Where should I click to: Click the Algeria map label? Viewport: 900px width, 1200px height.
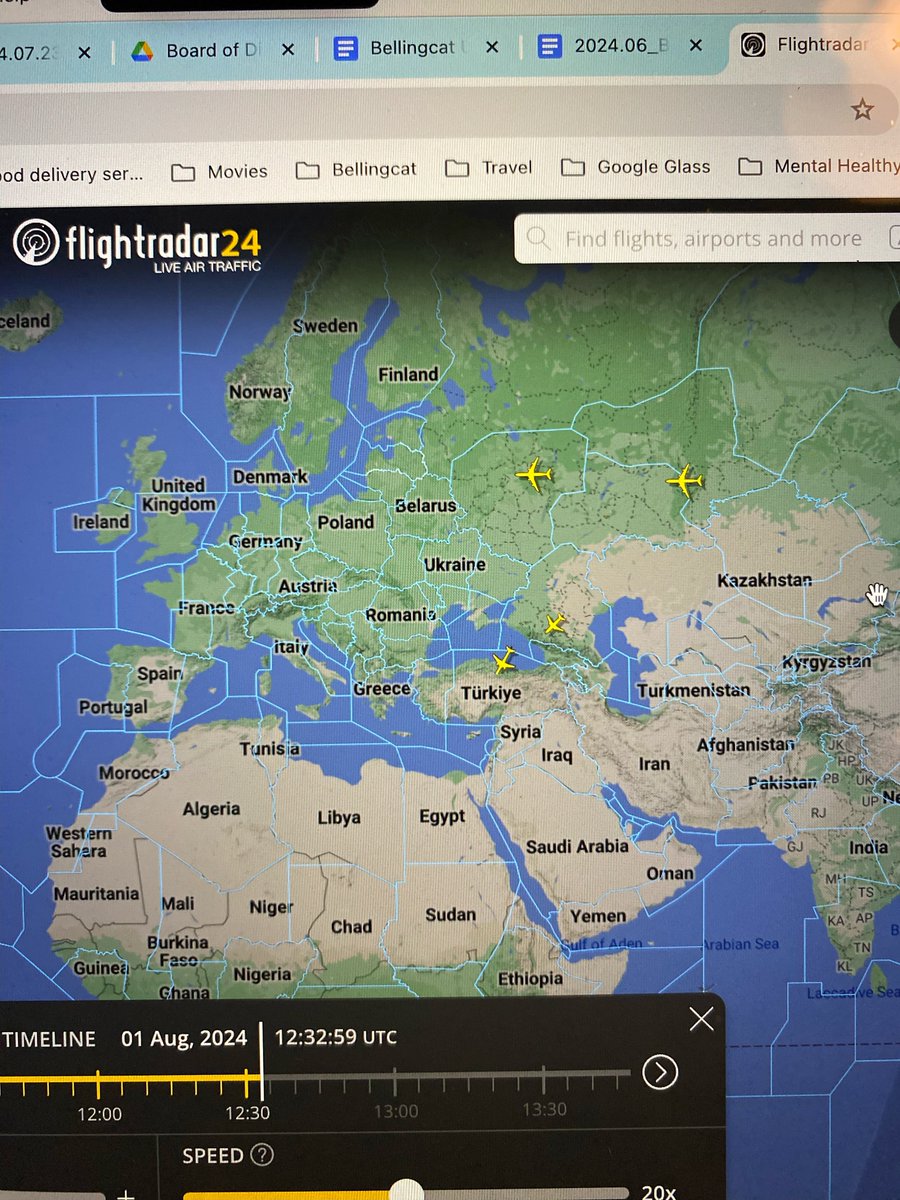pos(212,809)
